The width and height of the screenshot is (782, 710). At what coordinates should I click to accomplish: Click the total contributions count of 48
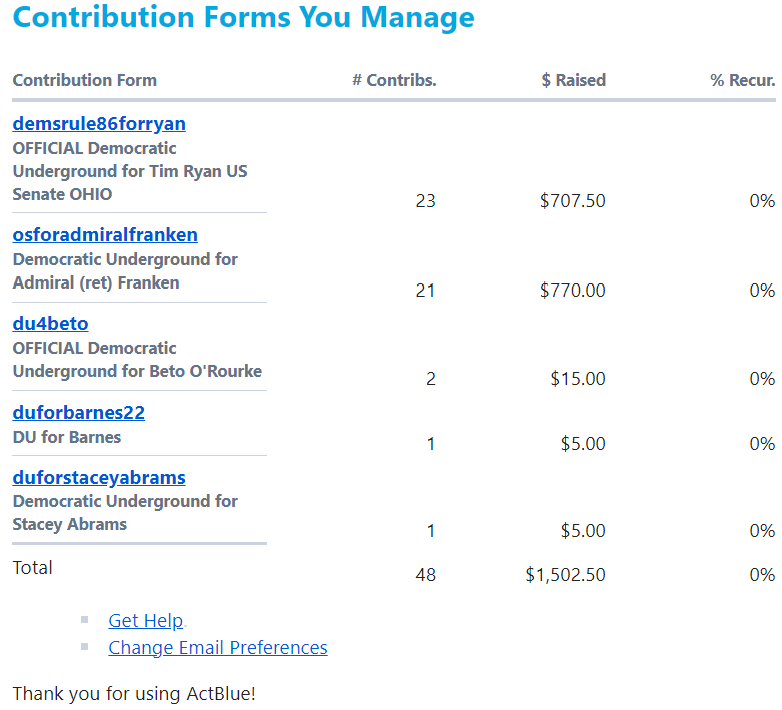[425, 575]
